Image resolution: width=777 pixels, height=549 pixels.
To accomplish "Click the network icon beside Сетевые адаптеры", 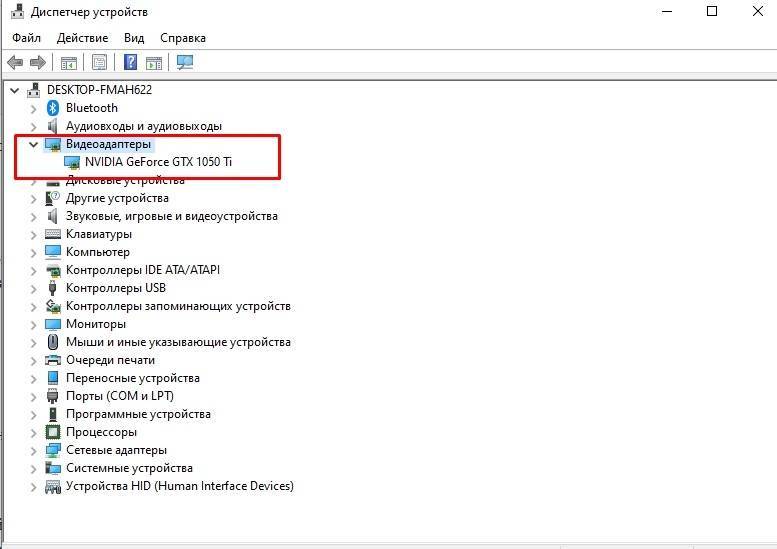I will (x=53, y=450).
